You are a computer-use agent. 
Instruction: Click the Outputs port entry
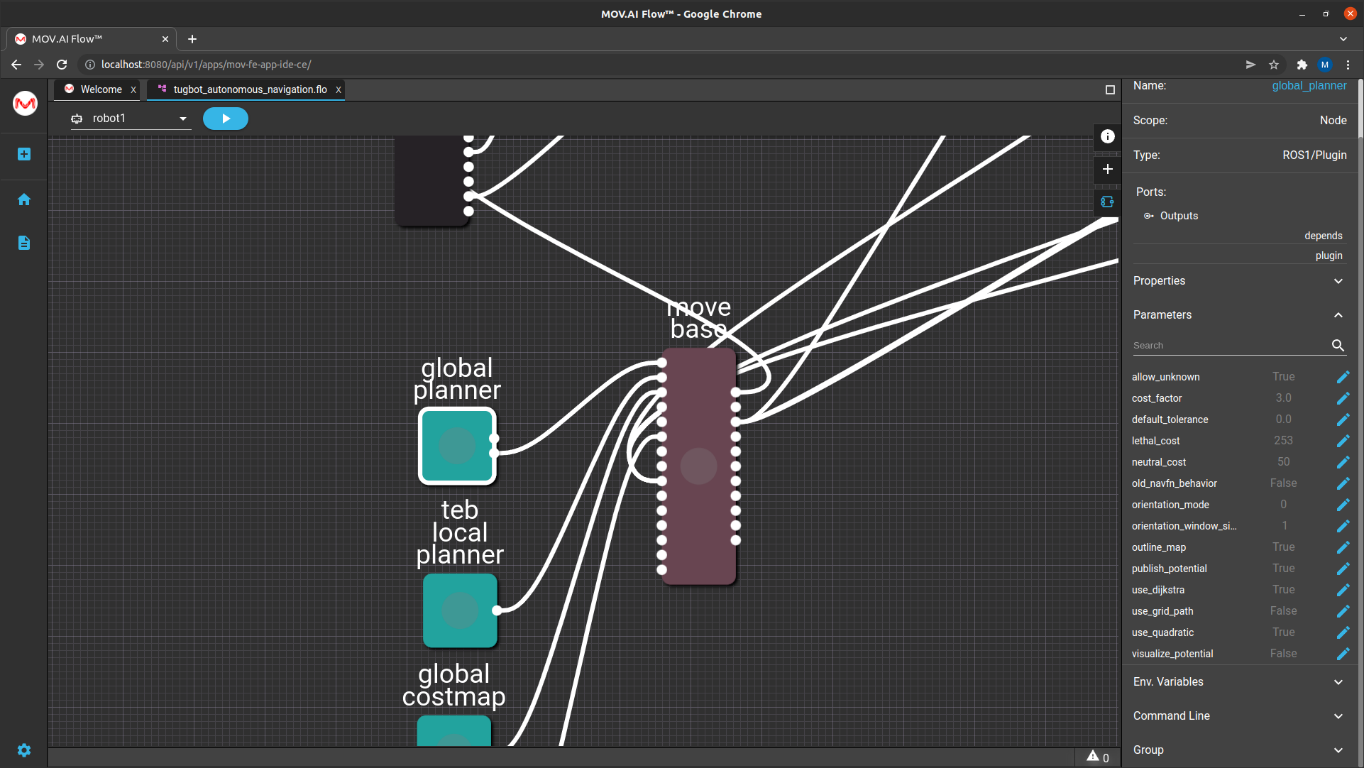tap(1178, 216)
